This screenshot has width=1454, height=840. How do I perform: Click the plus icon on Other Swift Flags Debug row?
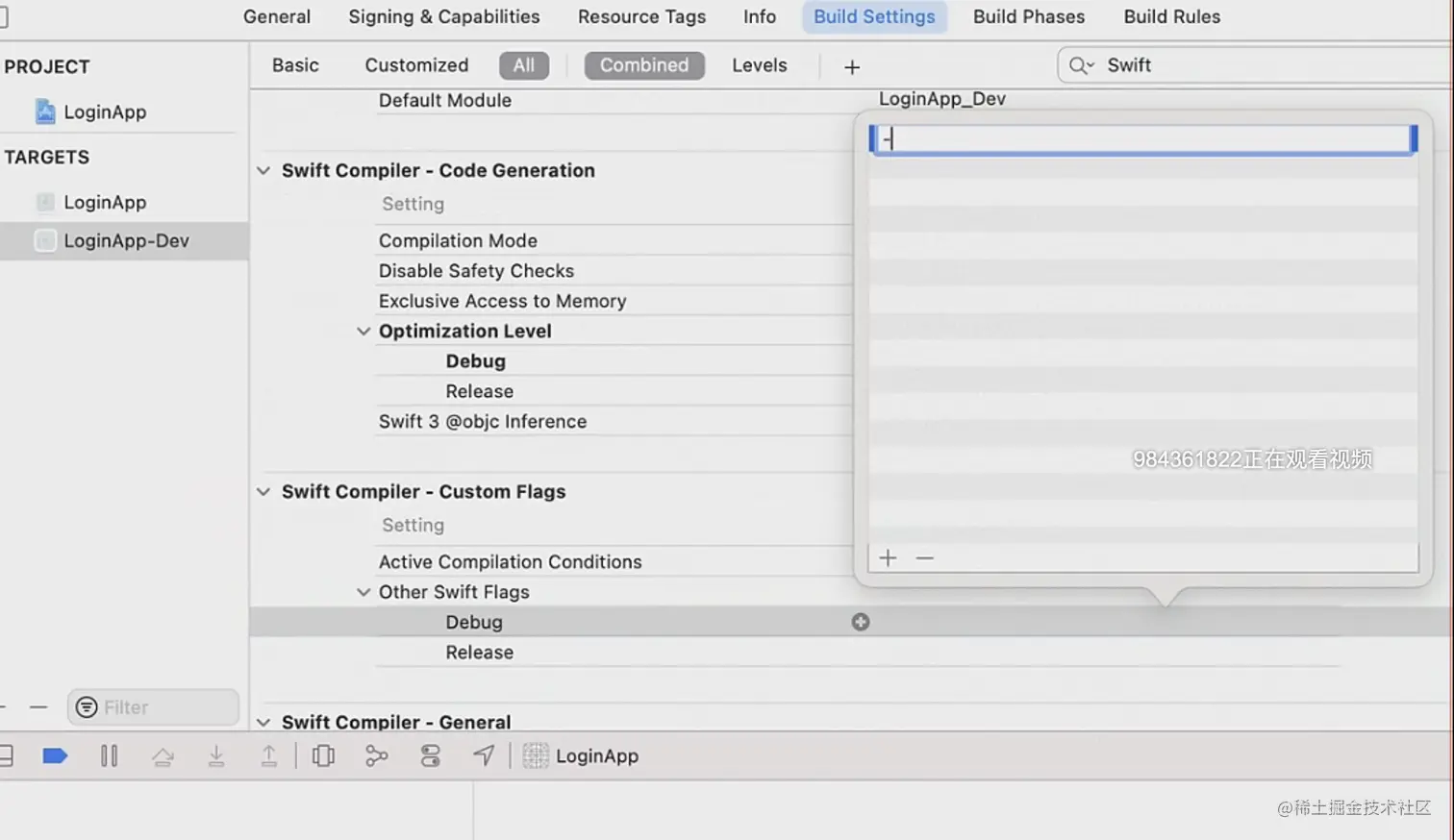861,622
